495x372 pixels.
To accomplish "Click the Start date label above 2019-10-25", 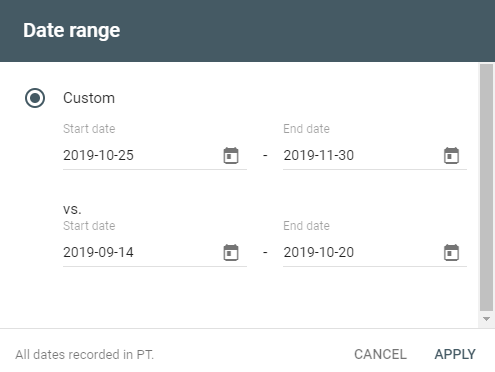I will pos(89,129).
